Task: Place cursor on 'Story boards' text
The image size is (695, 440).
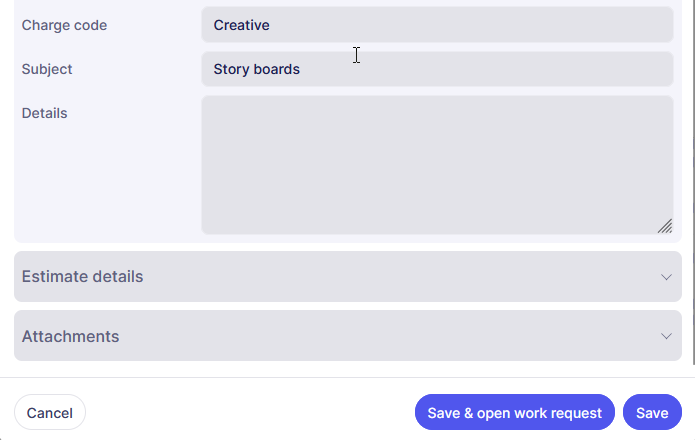Action: 256,69
